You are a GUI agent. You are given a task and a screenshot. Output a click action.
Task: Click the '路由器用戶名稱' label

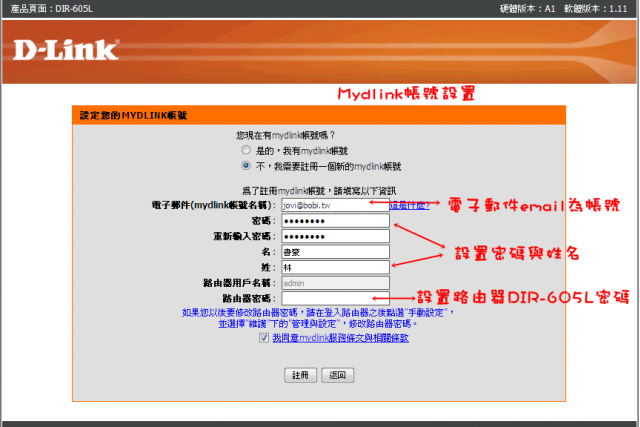[240, 283]
